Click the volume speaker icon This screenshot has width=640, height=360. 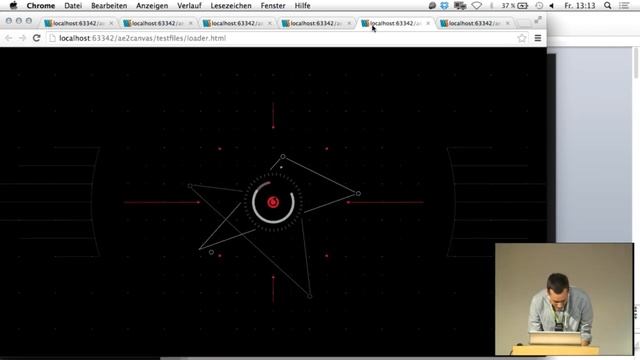pos(552,5)
